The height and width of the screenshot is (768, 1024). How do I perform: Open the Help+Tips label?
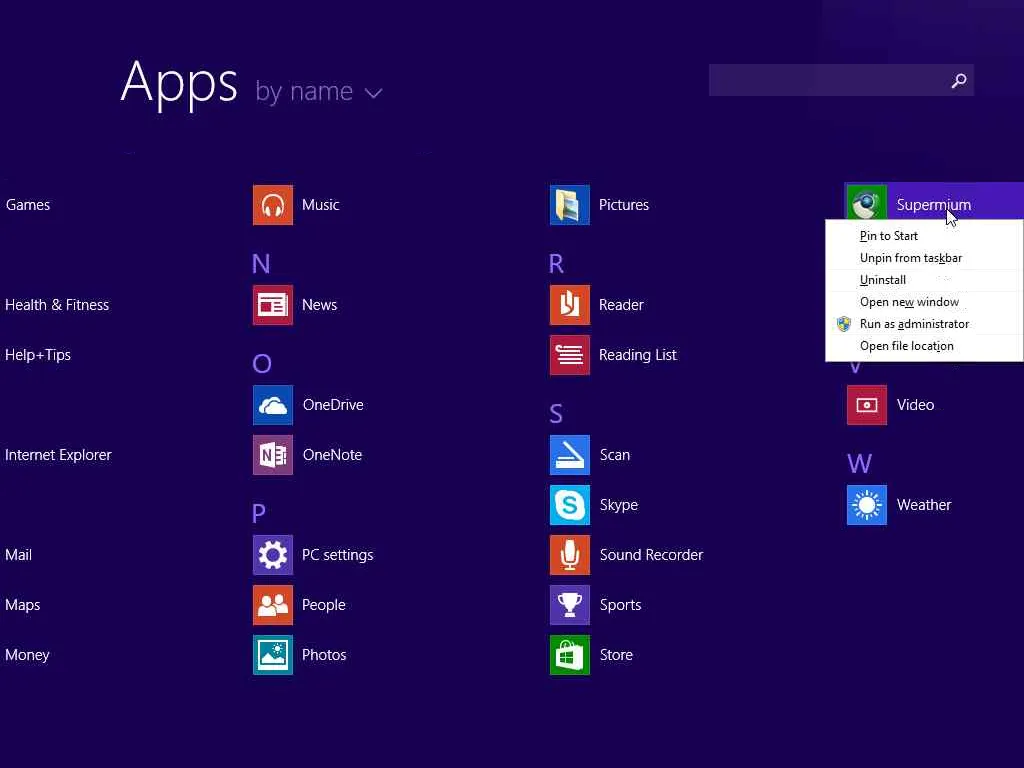[38, 355]
